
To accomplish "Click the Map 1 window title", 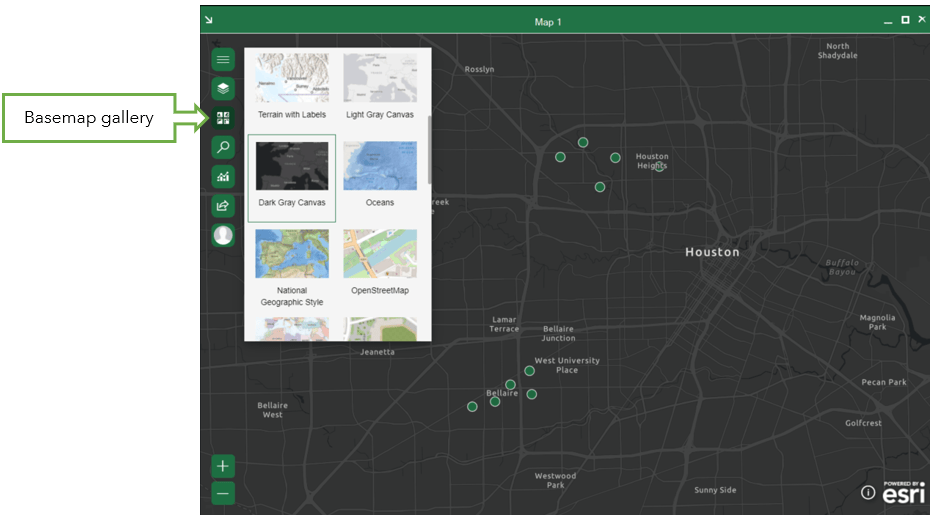I will (x=548, y=22).
